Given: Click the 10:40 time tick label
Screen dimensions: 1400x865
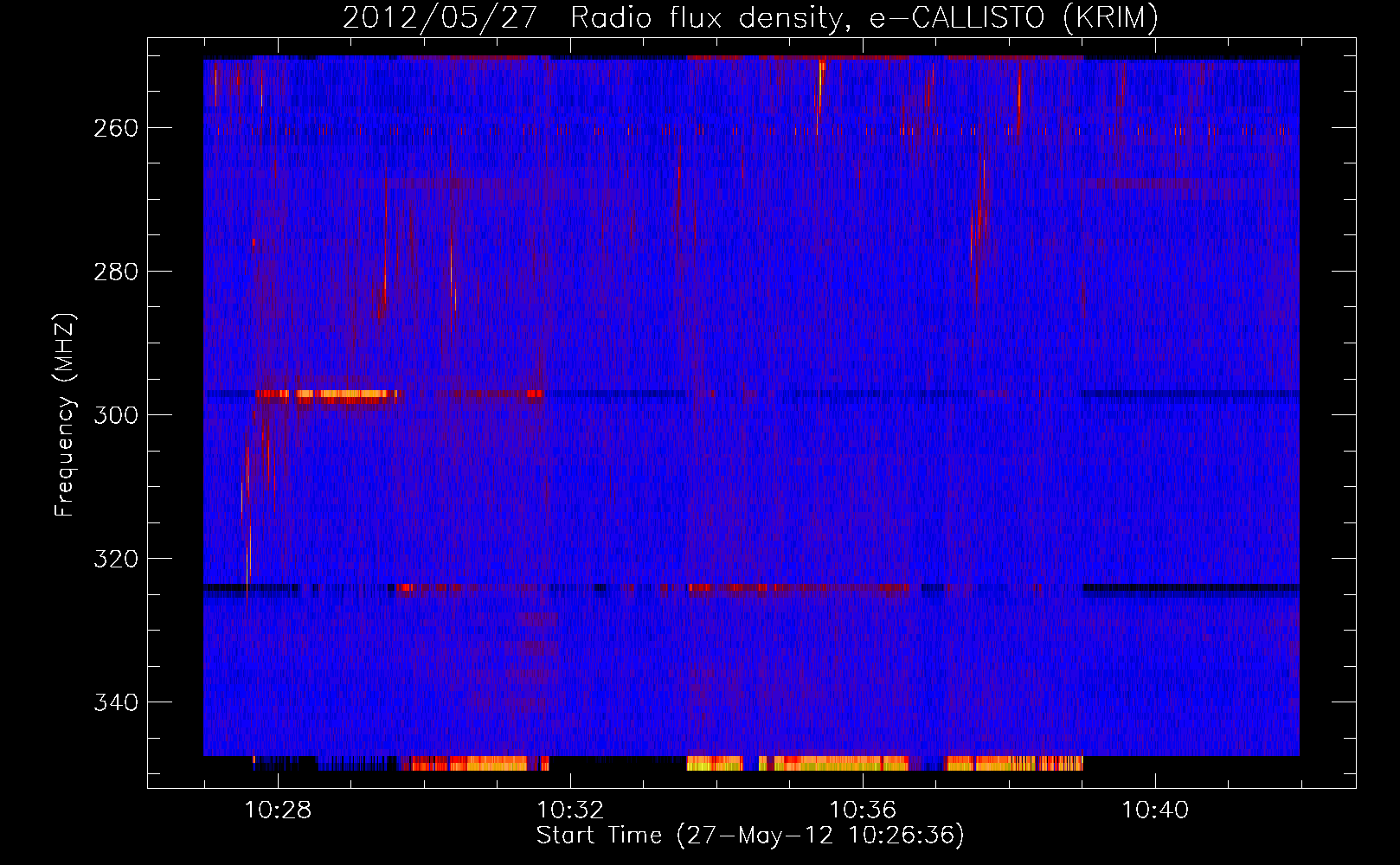Looking at the screenshot, I should click(1155, 811).
